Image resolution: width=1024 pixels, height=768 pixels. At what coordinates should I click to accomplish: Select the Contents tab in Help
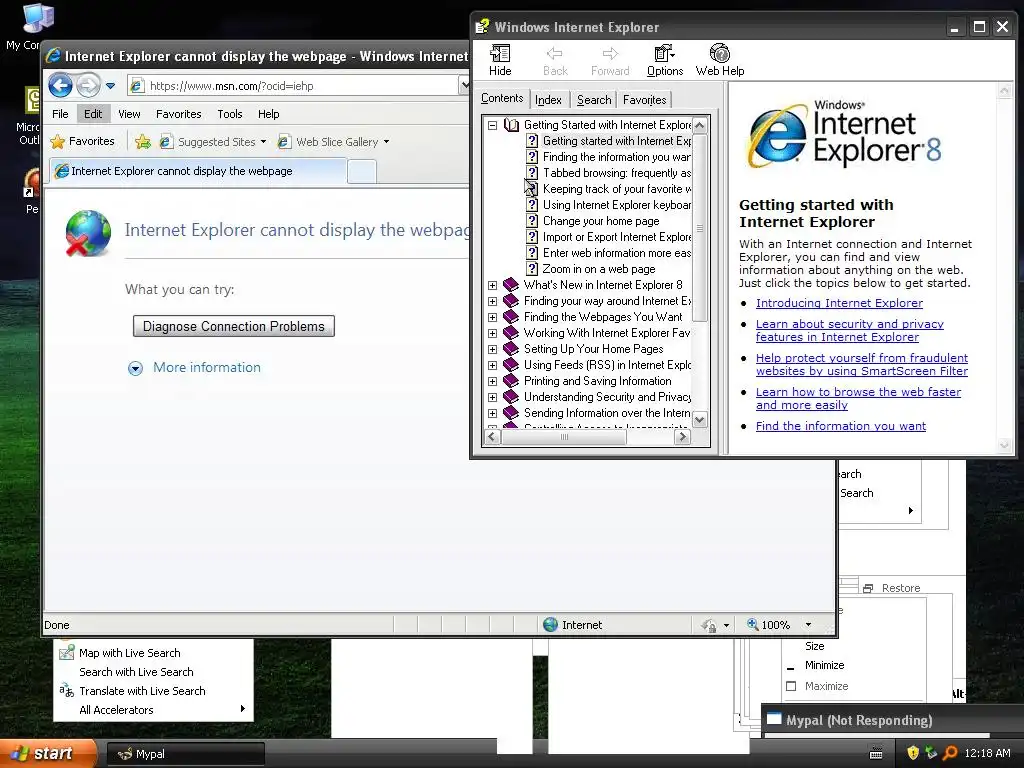coord(502,98)
